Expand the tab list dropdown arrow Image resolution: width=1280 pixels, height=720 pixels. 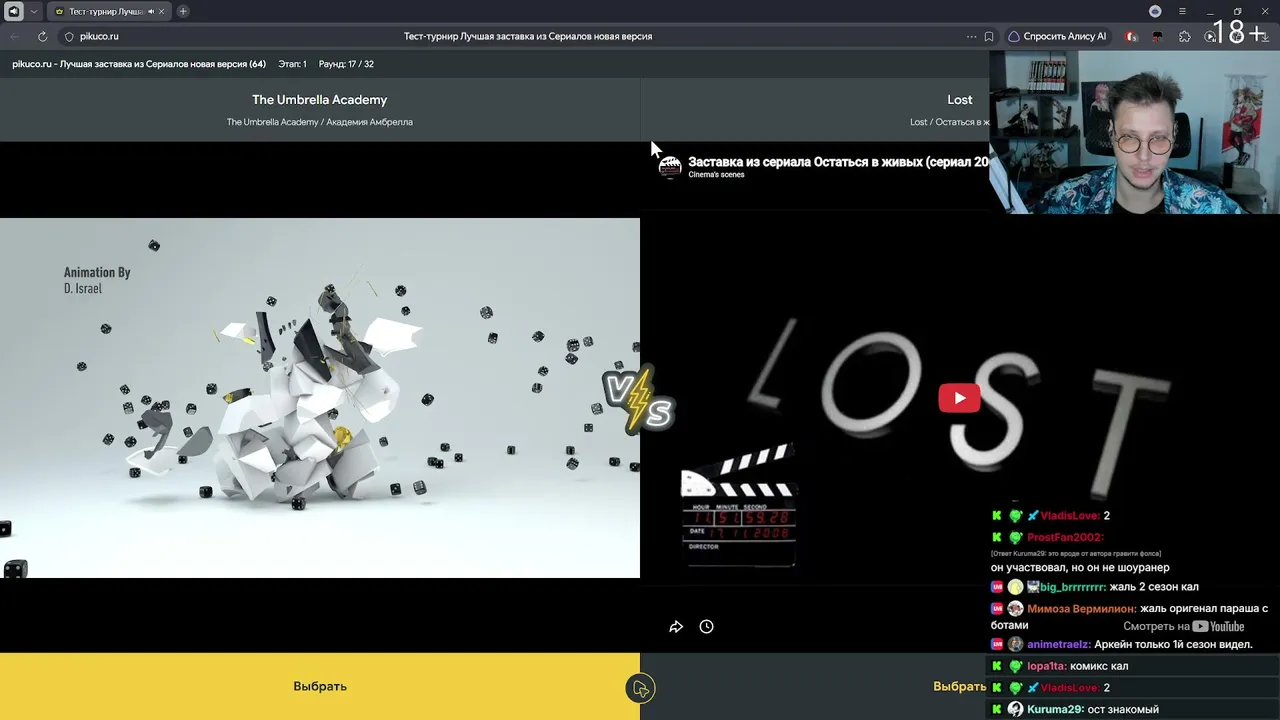click(34, 11)
